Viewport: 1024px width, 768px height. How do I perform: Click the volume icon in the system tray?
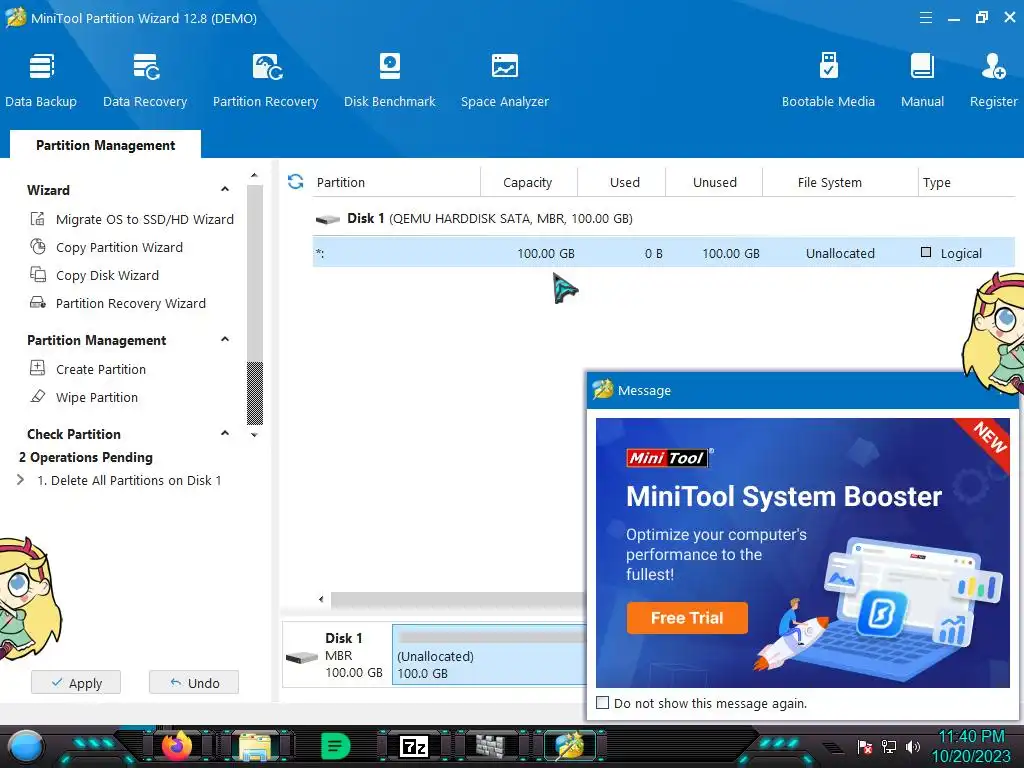tap(913, 746)
